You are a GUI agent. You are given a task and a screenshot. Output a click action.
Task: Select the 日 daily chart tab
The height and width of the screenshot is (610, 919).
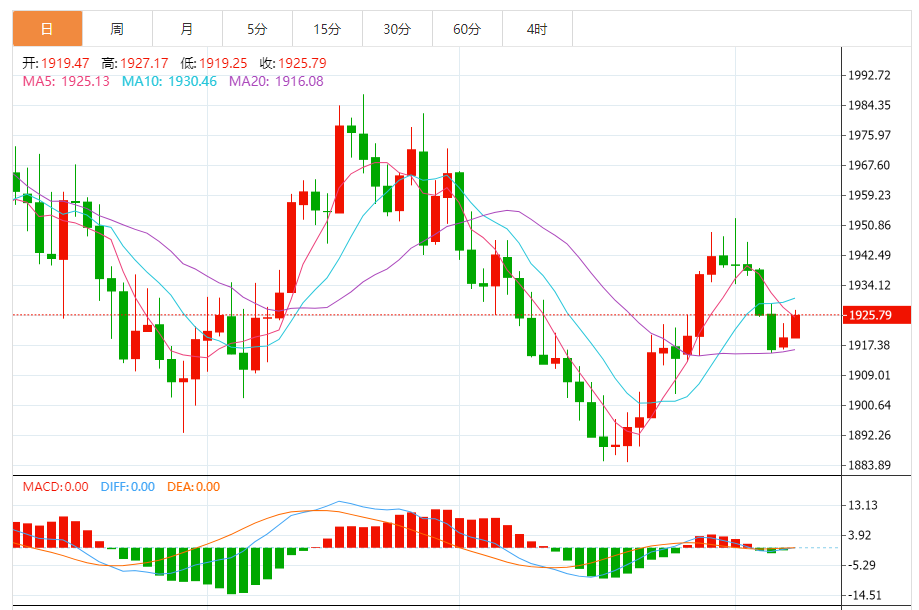47,29
